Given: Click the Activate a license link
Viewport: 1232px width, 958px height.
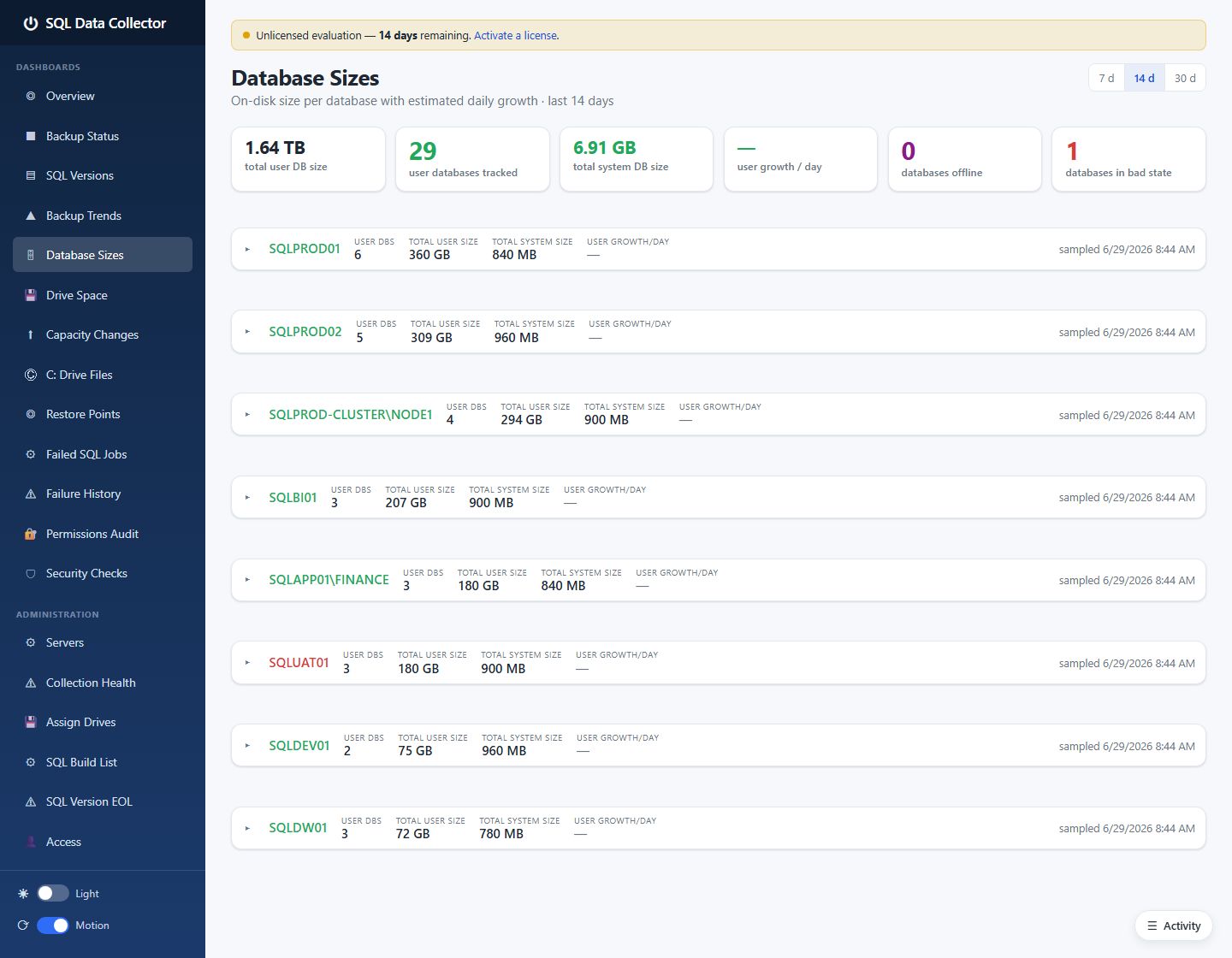Looking at the screenshot, I should click(x=516, y=35).
